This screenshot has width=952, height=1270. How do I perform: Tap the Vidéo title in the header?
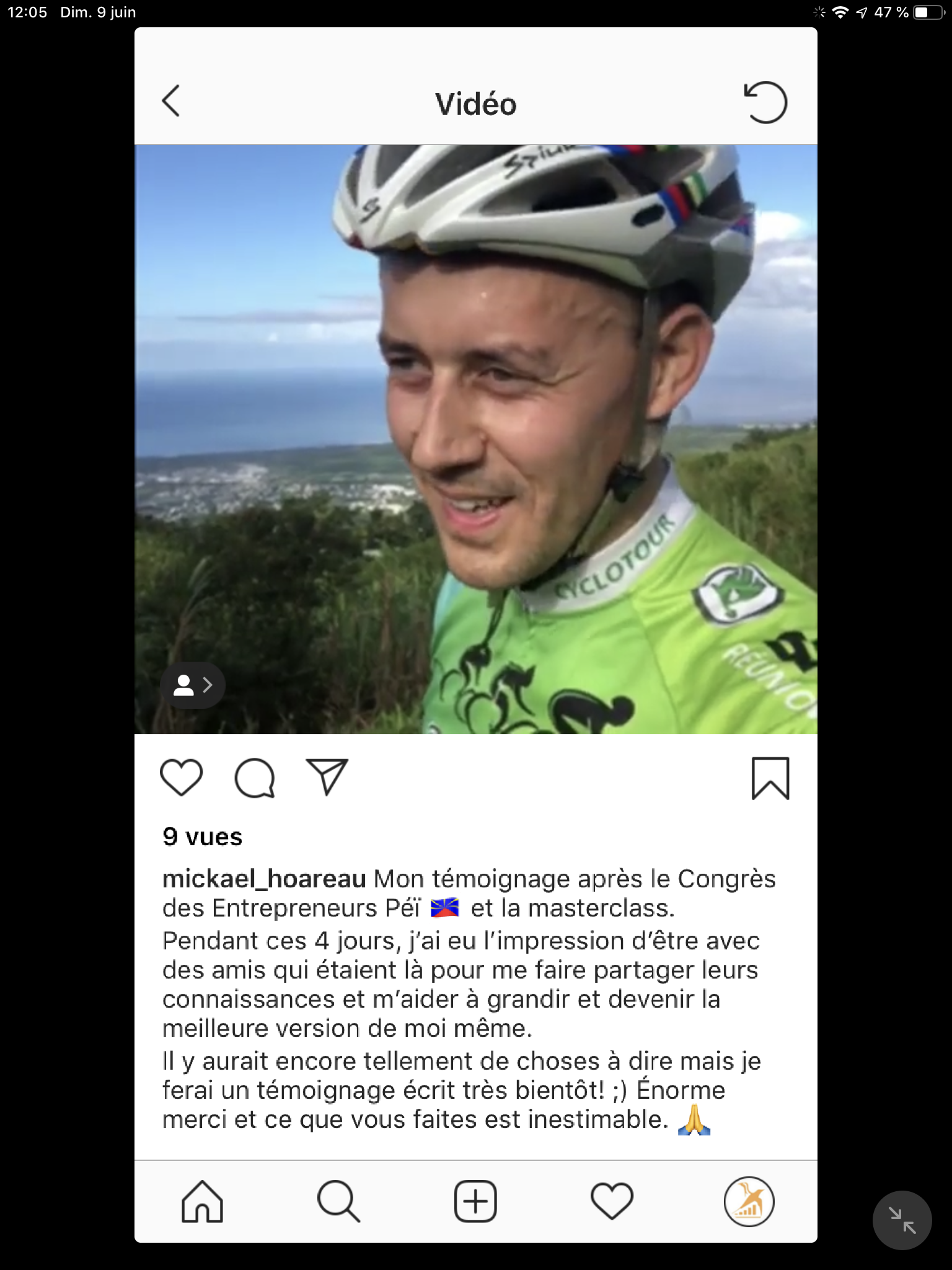(x=476, y=104)
